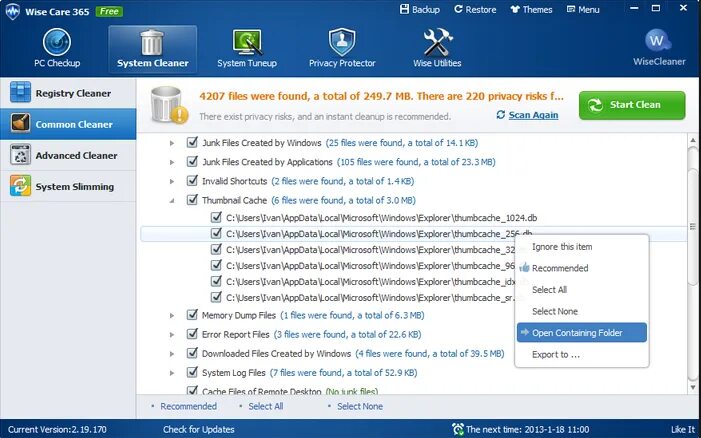This screenshot has height=438, width=701.
Task: Click Check for Updates
Action: pos(198,430)
